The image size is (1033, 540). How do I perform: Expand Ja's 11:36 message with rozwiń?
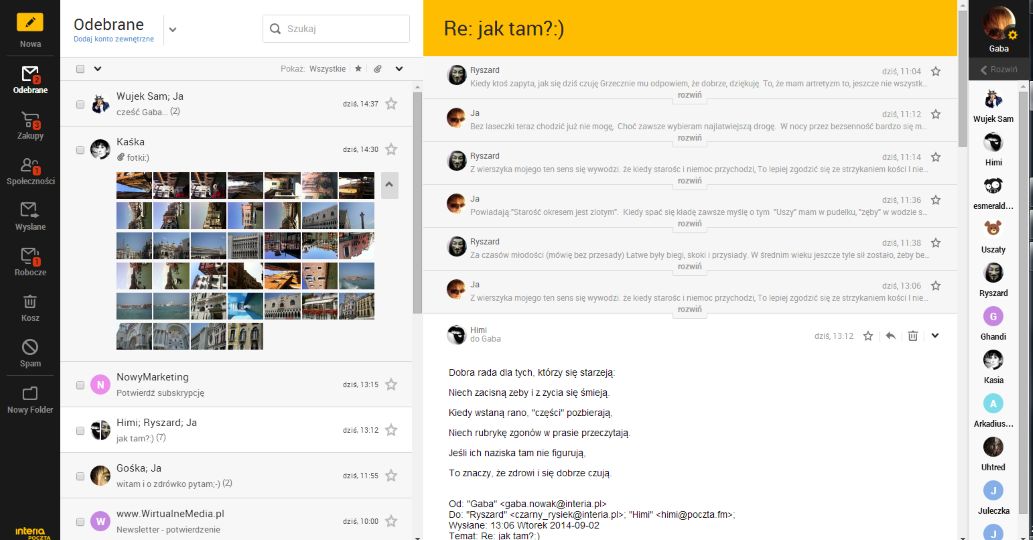(690, 223)
